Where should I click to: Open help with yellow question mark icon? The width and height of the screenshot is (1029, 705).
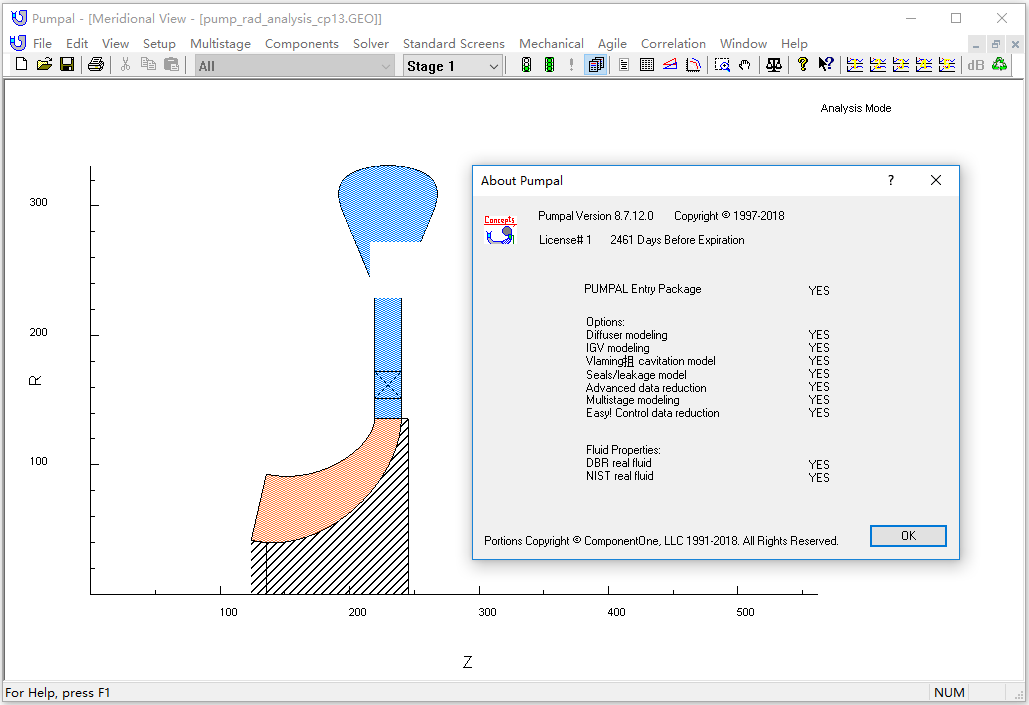click(803, 65)
